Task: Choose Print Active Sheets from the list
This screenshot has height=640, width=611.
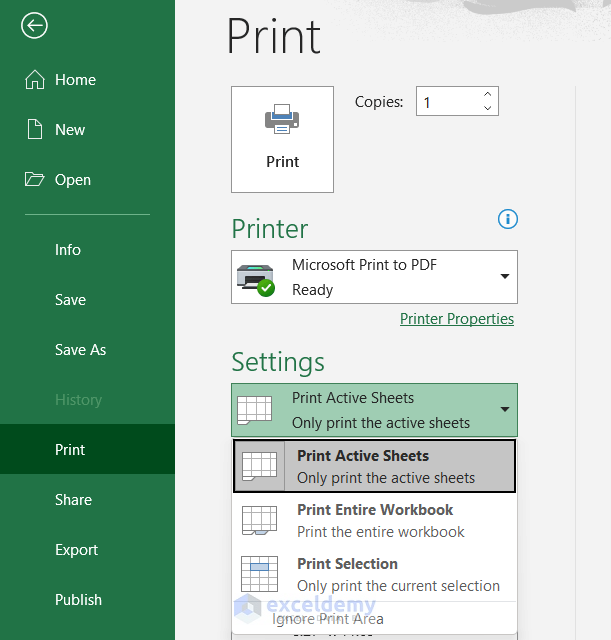Action: pos(374,466)
